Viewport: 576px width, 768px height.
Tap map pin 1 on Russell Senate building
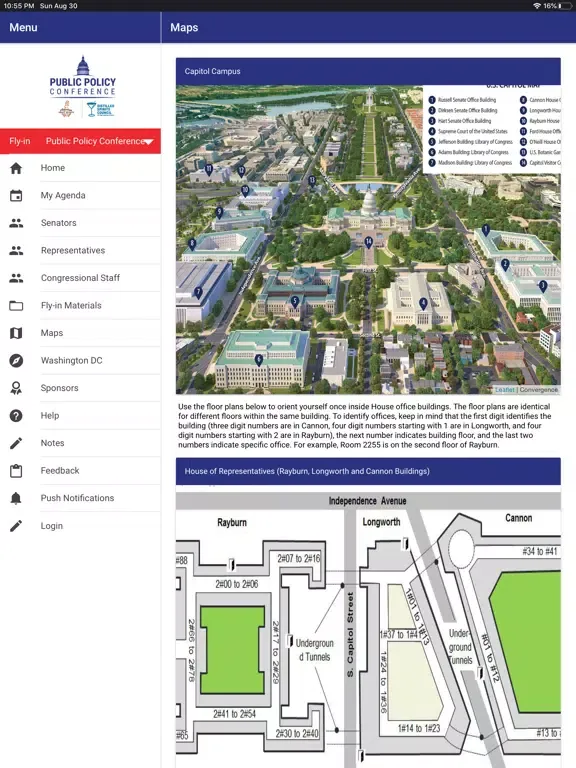[x=485, y=230]
